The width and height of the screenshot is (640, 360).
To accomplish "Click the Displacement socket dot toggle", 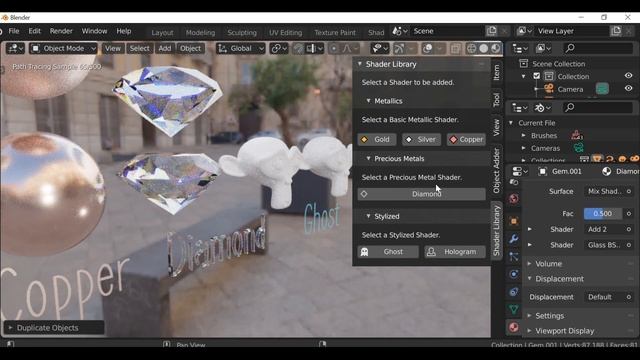I will [629, 297].
